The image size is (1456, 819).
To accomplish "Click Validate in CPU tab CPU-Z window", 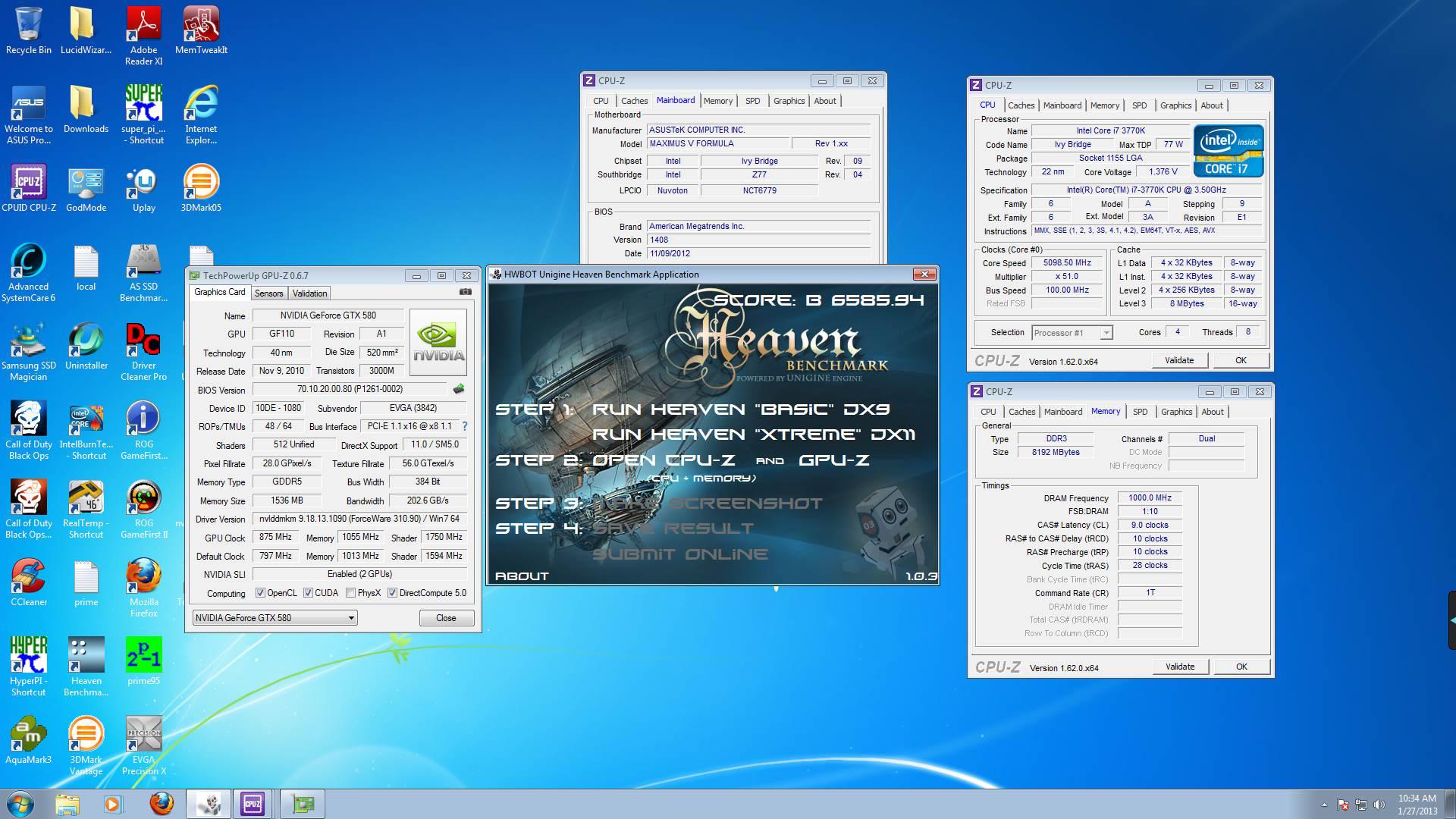I will [x=1179, y=360].
